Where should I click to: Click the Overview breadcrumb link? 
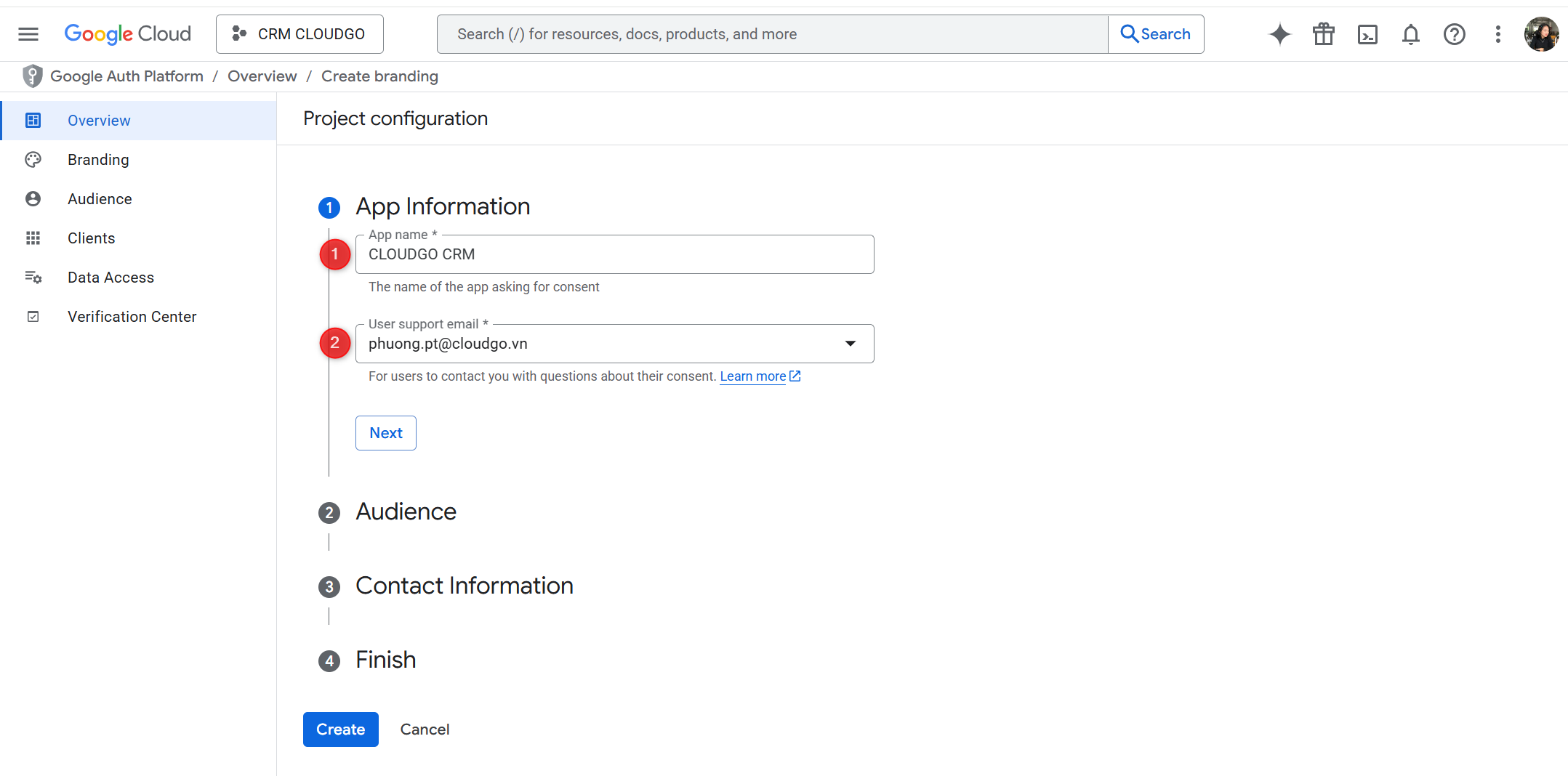262,76
